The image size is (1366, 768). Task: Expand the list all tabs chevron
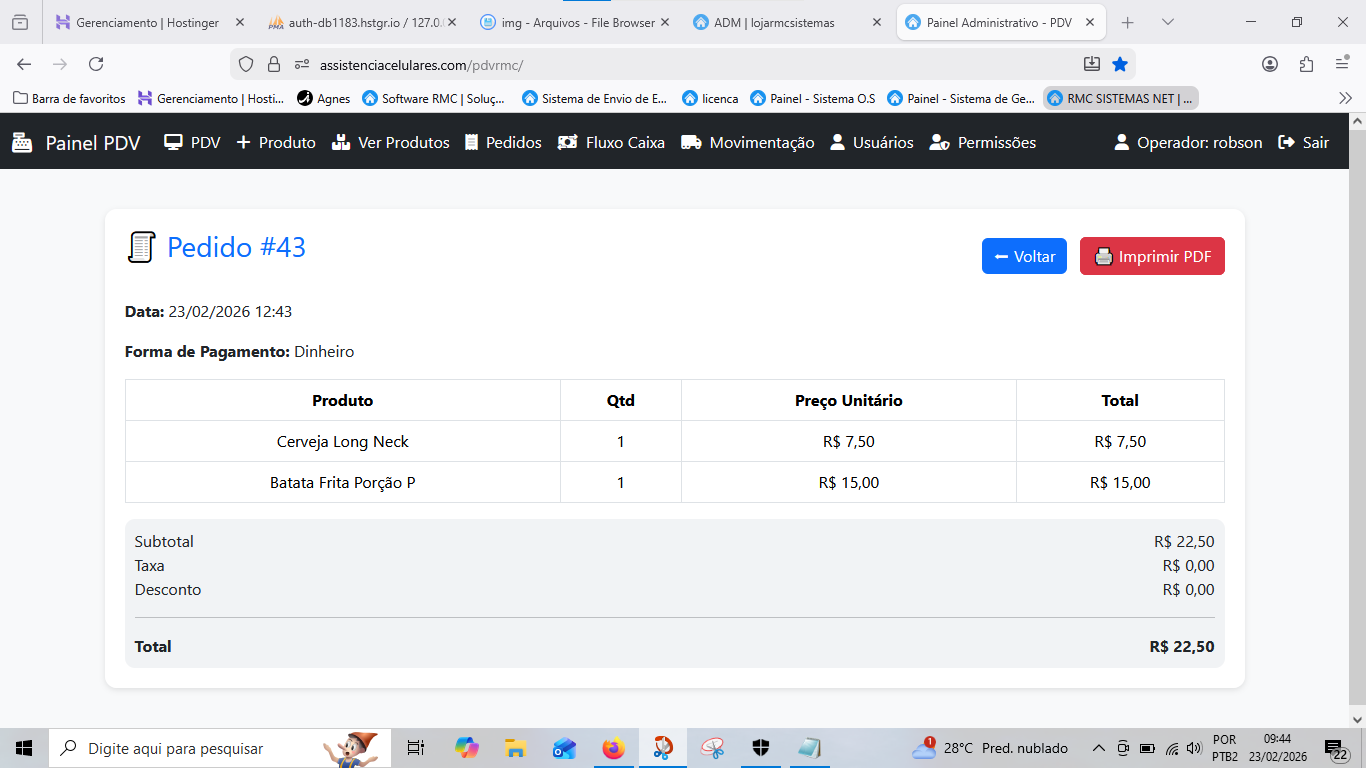1168,22
